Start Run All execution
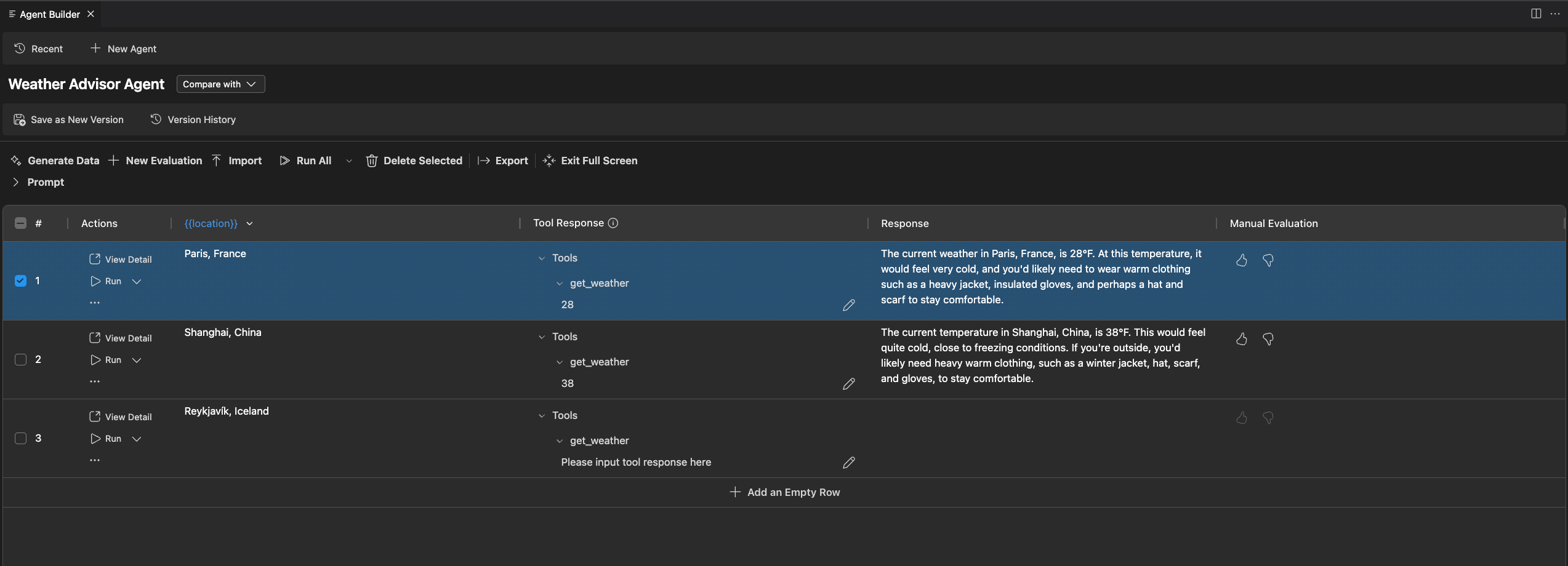 pyautogui.click(x=305, y=161)
